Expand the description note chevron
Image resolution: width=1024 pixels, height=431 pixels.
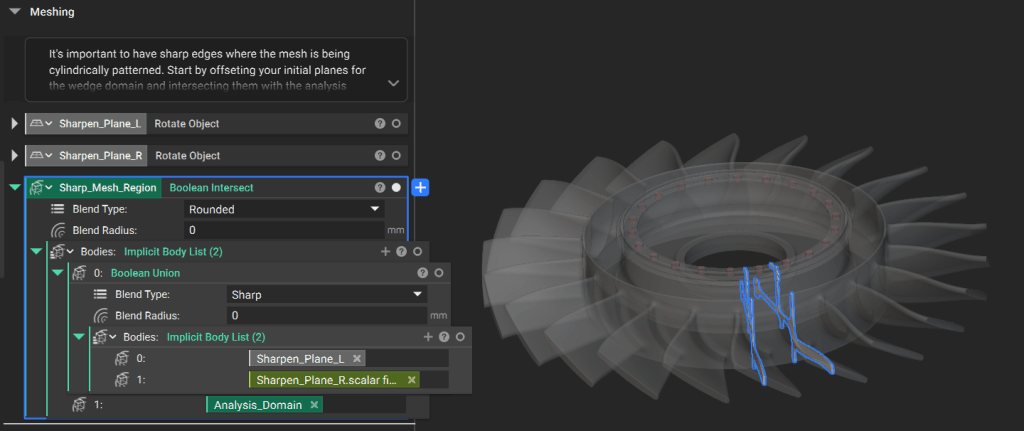click(392, 84)
